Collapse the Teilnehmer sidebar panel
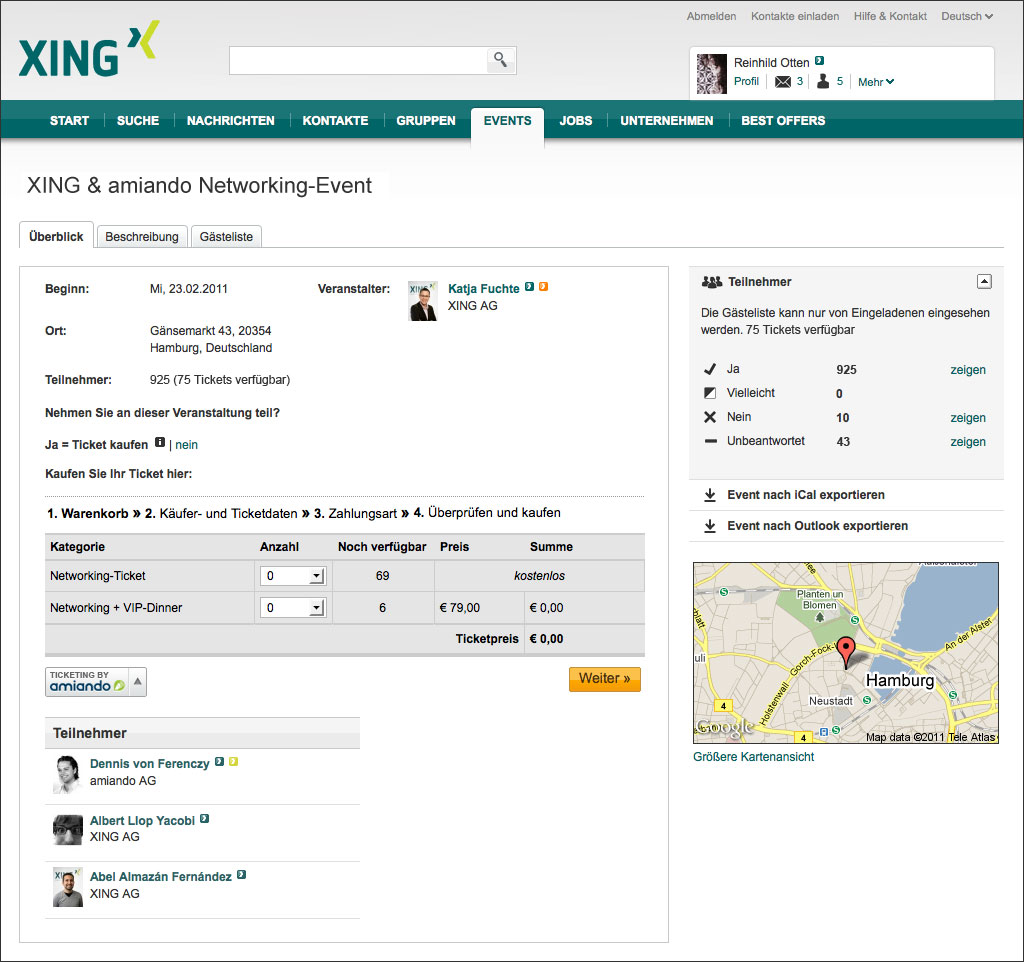The image size is (1024, 962). pyautogui.click(x=984, y=281)
